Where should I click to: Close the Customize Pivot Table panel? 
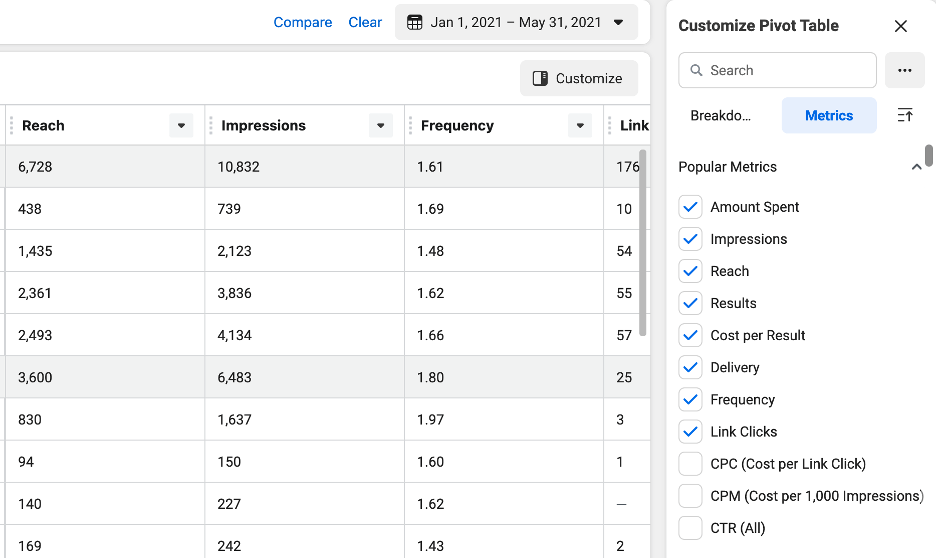click(901, 26)
